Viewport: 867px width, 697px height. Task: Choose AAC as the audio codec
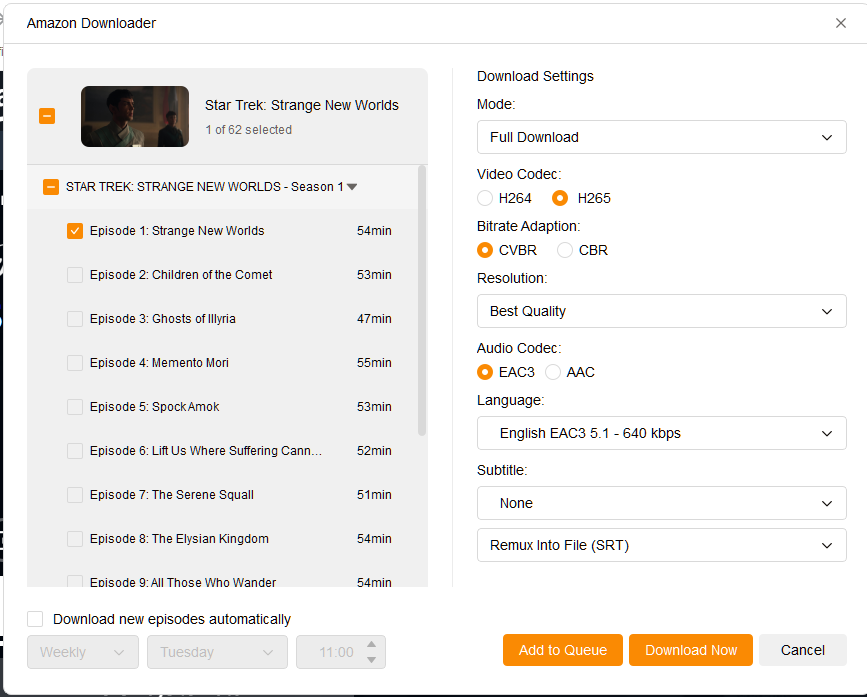click(555, 372)
